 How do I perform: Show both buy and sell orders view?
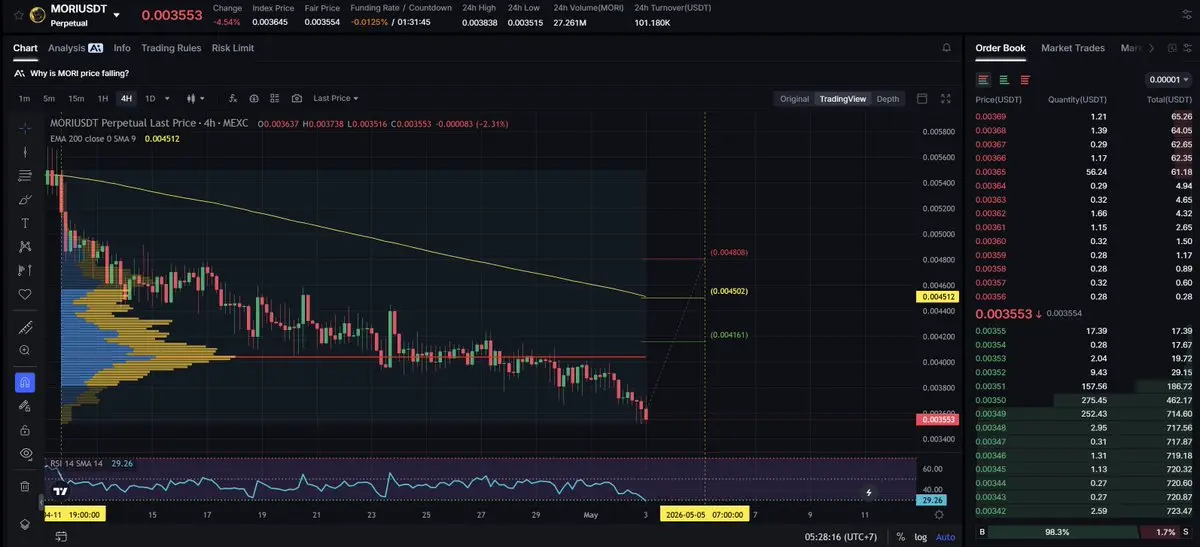(984, 80)
